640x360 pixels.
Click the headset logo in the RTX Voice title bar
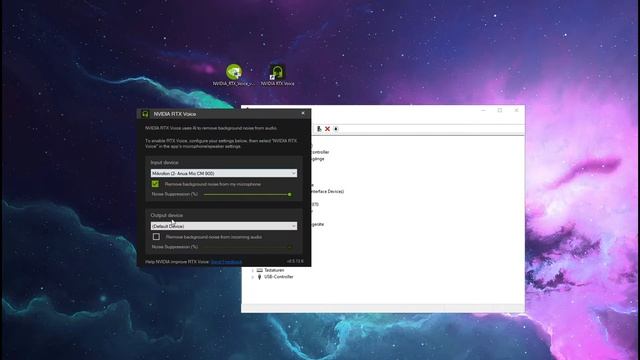pos(145,114)
